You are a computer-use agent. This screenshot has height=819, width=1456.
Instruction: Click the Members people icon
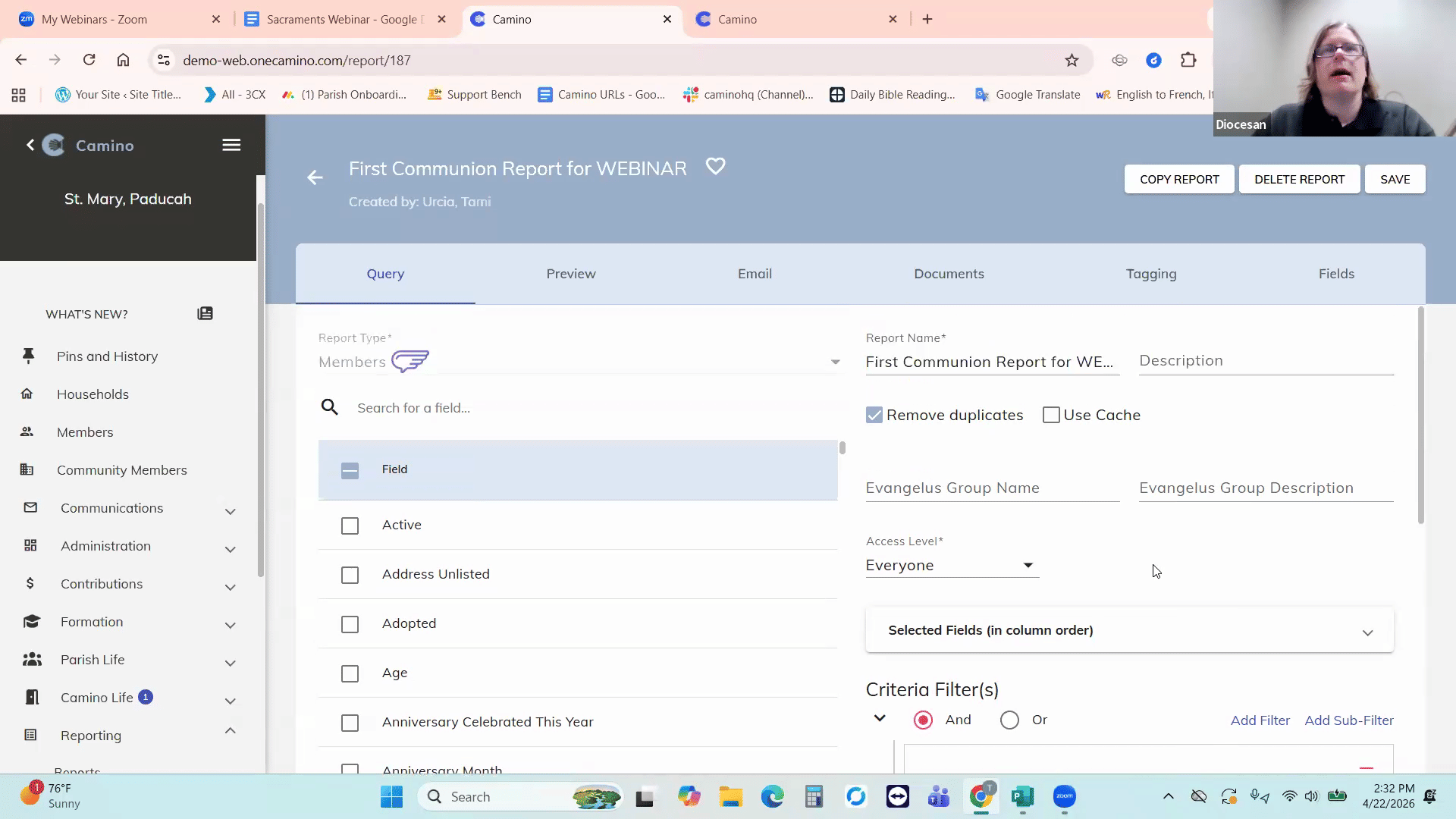[x=27, y=431]
